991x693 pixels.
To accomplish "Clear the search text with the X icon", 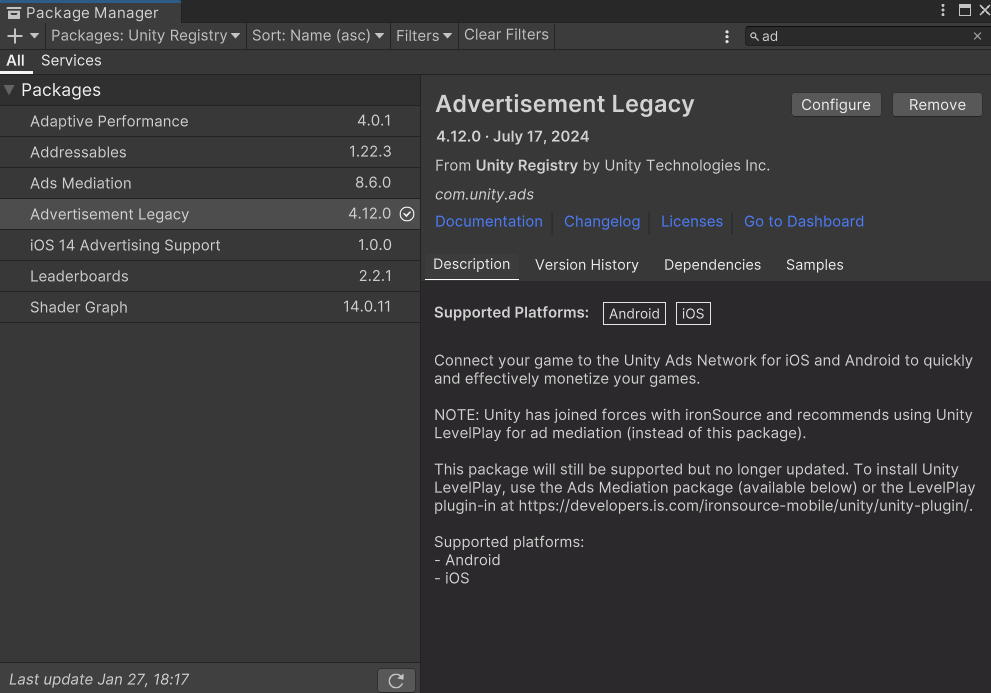I will (977, 37).
